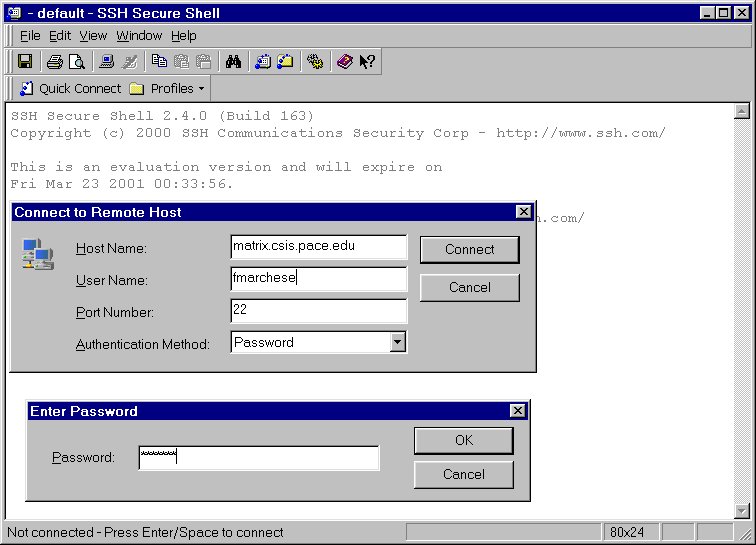Click the Password input field
The width and height of the screenshot is (756, 545).
tap(259, 458)
